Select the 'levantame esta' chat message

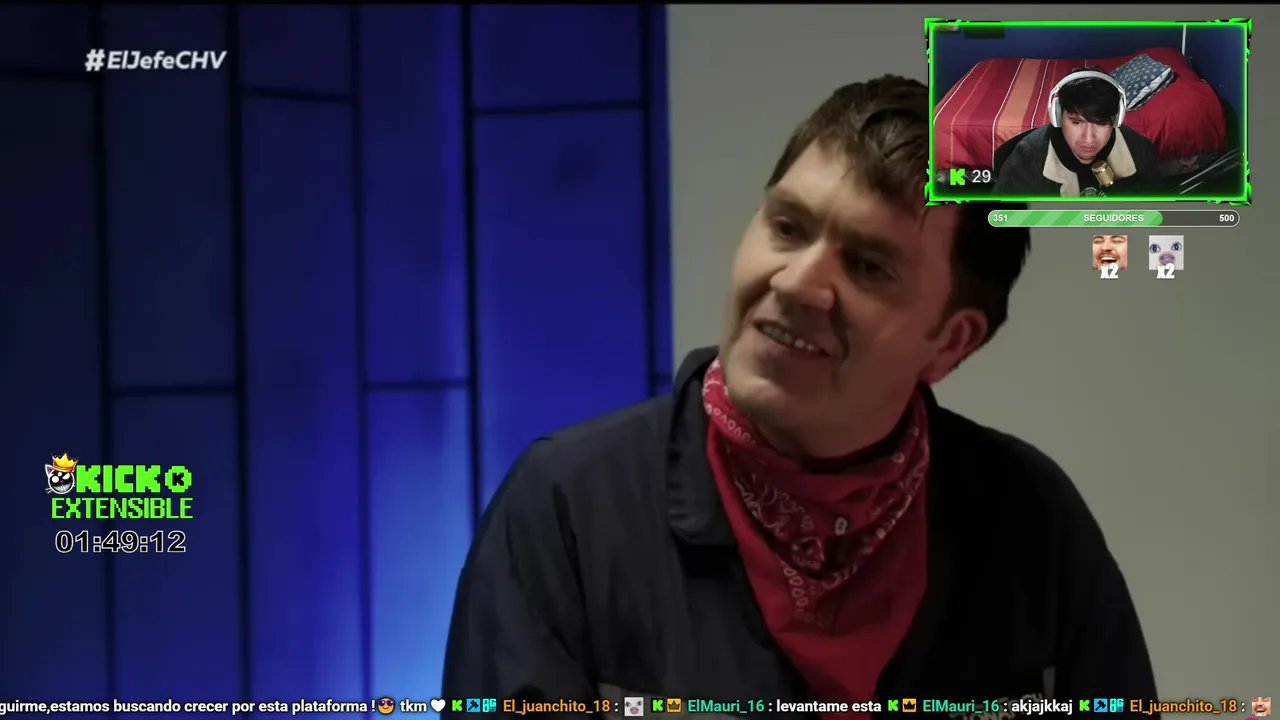(x=829, y=706)
